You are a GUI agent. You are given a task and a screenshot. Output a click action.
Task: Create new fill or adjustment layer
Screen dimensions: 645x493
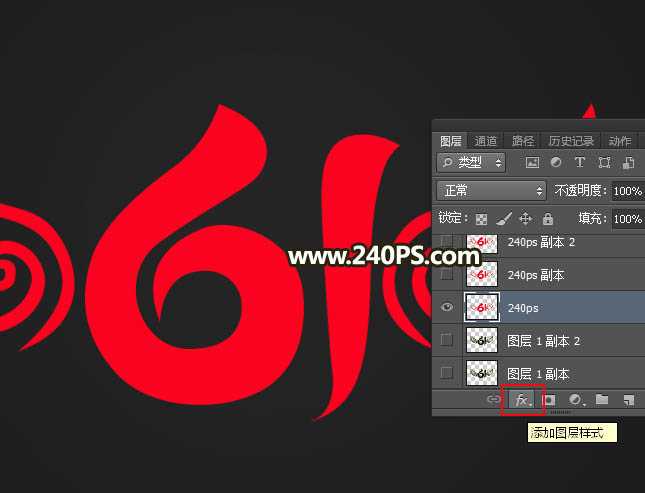pyautogui.click(x=576, y=400)
